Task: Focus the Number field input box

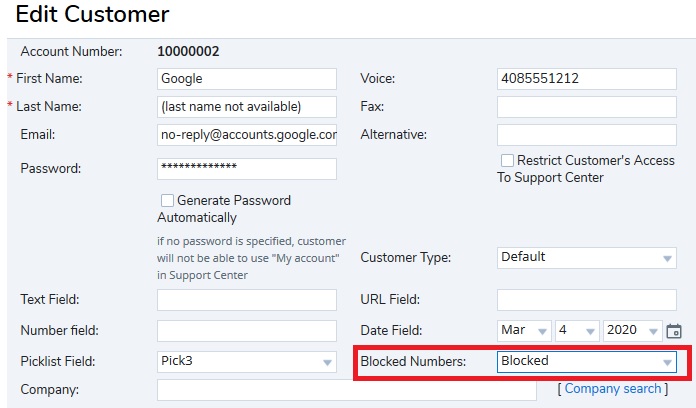Action: click(x=246, y=331)
